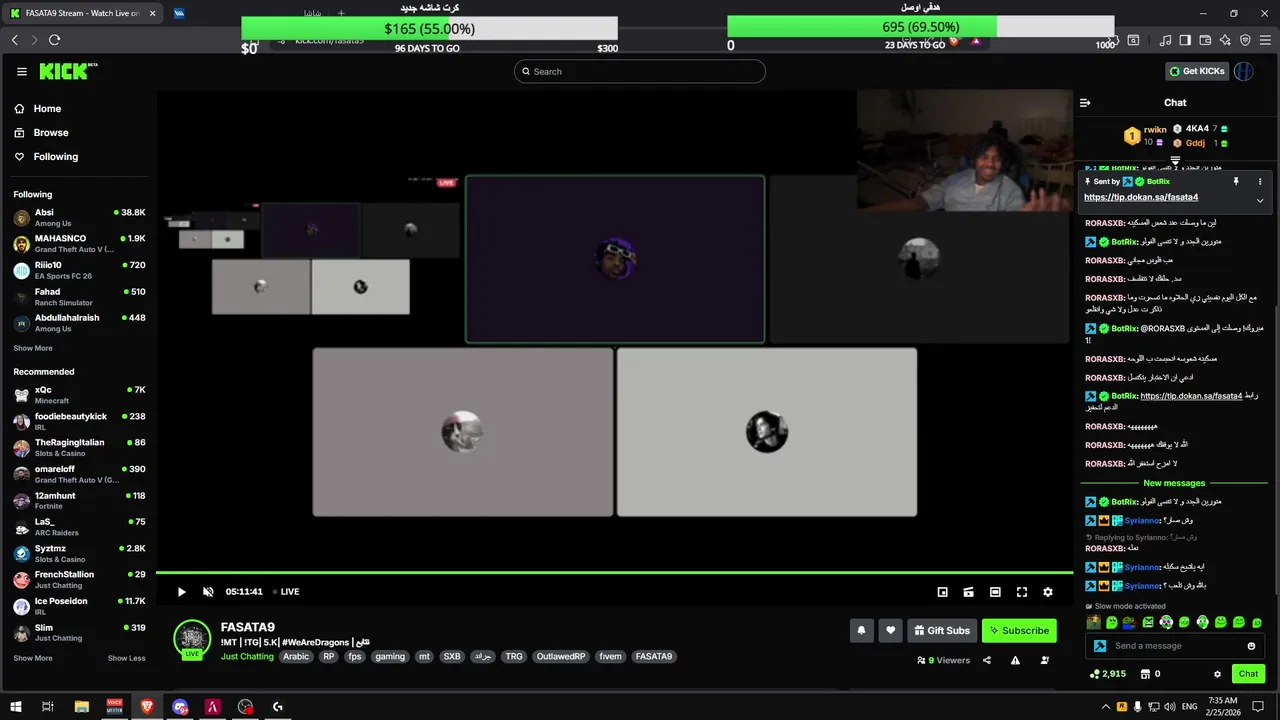Open xQc channel in Recommended
The image size is (1280, 720).
[x=78, y=394]
